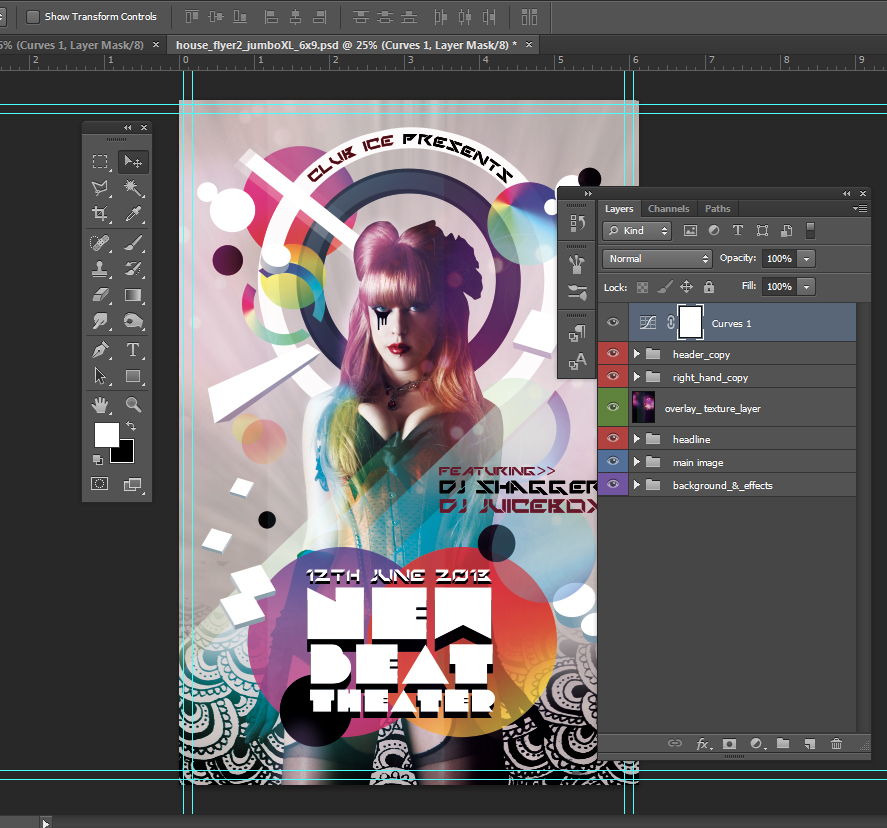
Task: Toggle visibility of overlay_texture_layer
Action: [613, 408]
